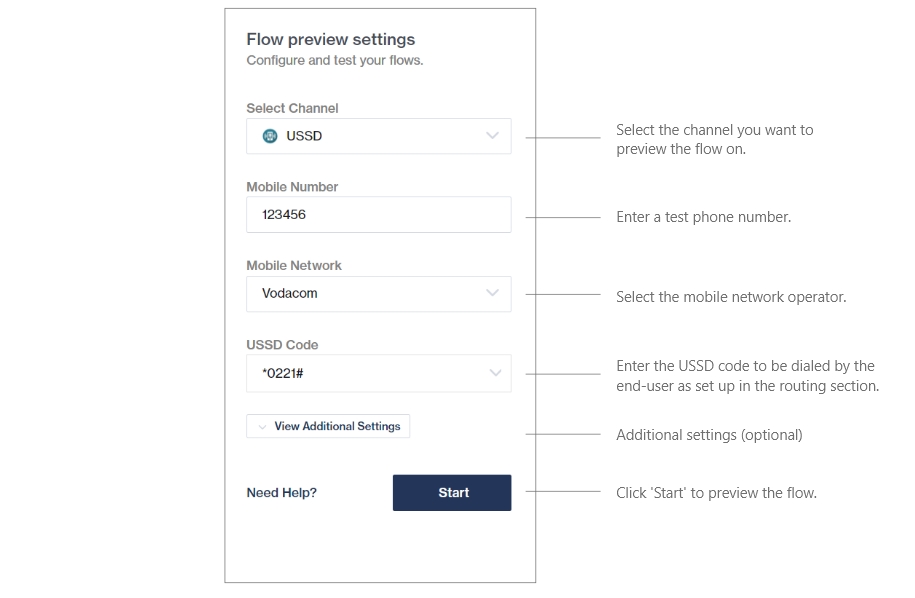This screenshot has height=598, width=915.
Task: Click the Select Channel field label
Action: pos(292,108)
